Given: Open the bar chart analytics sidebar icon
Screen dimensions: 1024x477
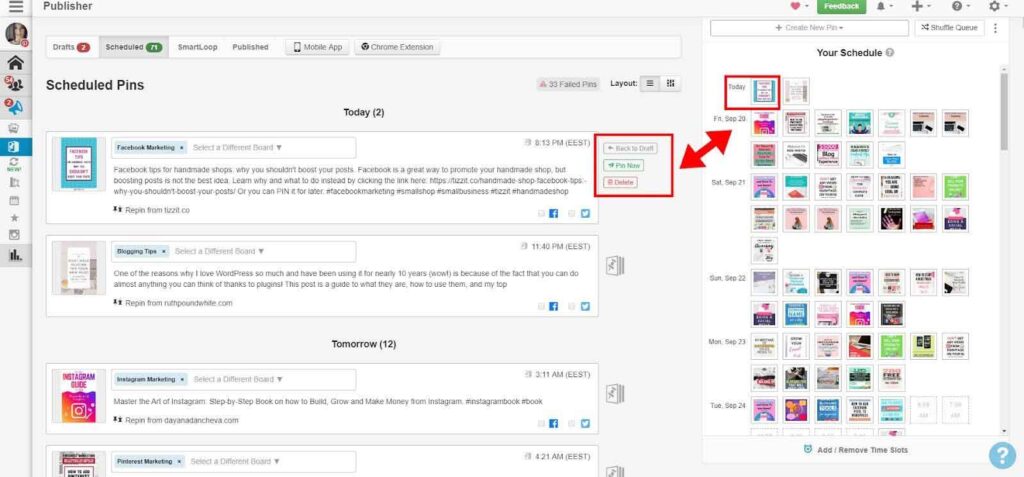Looking at the screenshot, I should pos(14,255).
